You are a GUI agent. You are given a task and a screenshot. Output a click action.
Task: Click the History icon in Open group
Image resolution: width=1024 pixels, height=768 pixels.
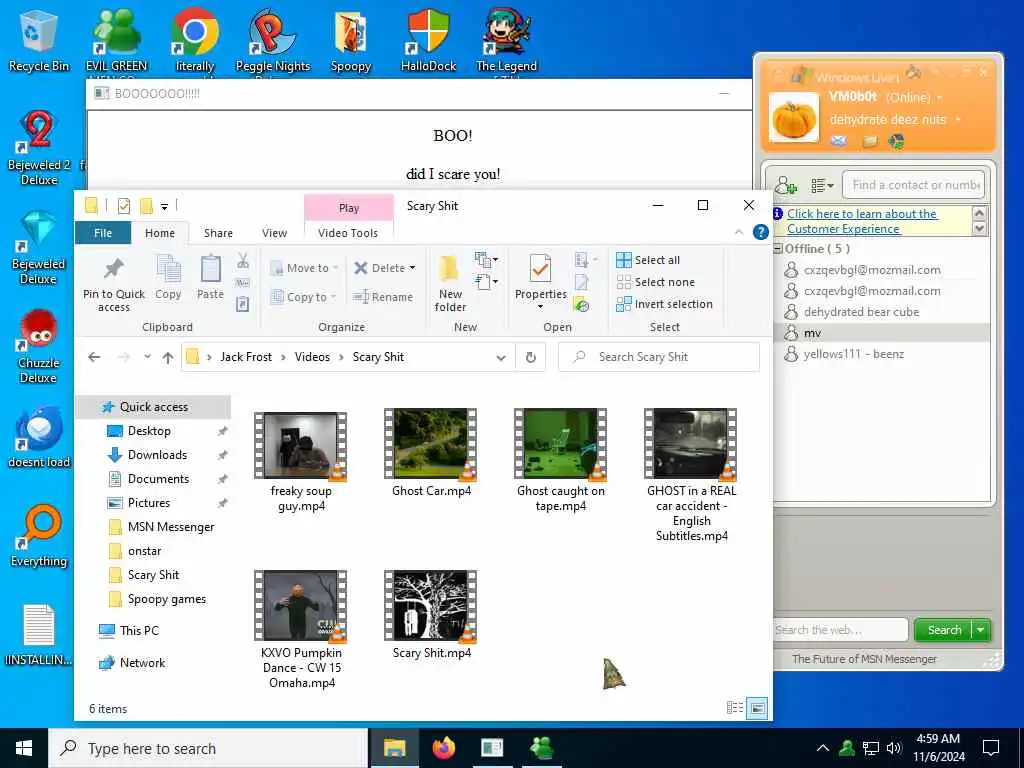(x=581, y=304)
